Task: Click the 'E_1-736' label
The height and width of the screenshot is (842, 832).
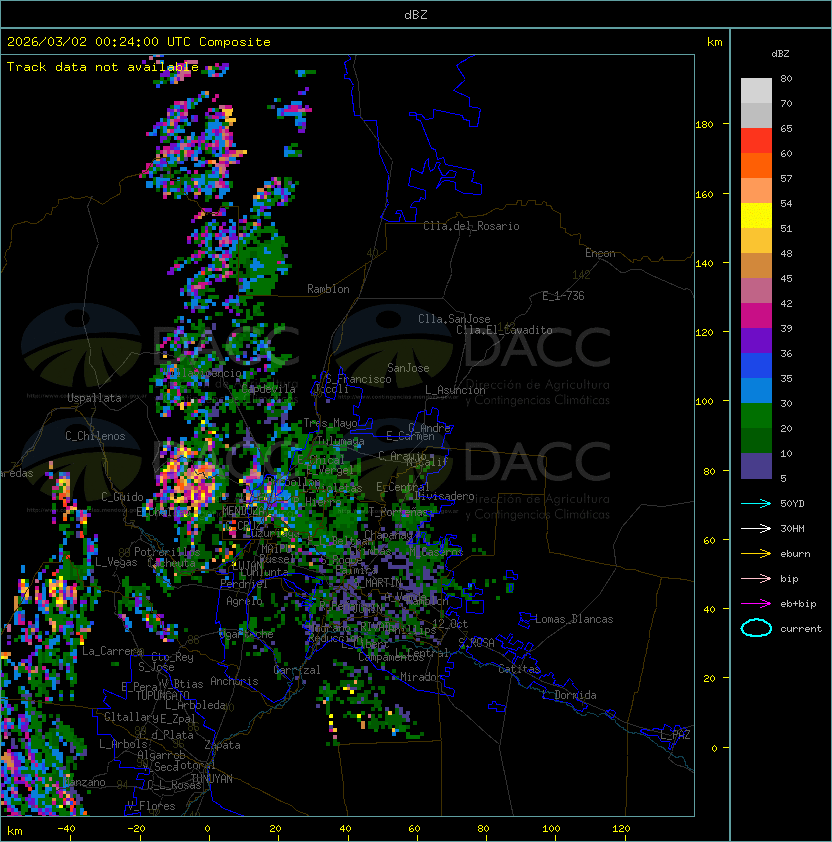Action: (x=563, y=296)
